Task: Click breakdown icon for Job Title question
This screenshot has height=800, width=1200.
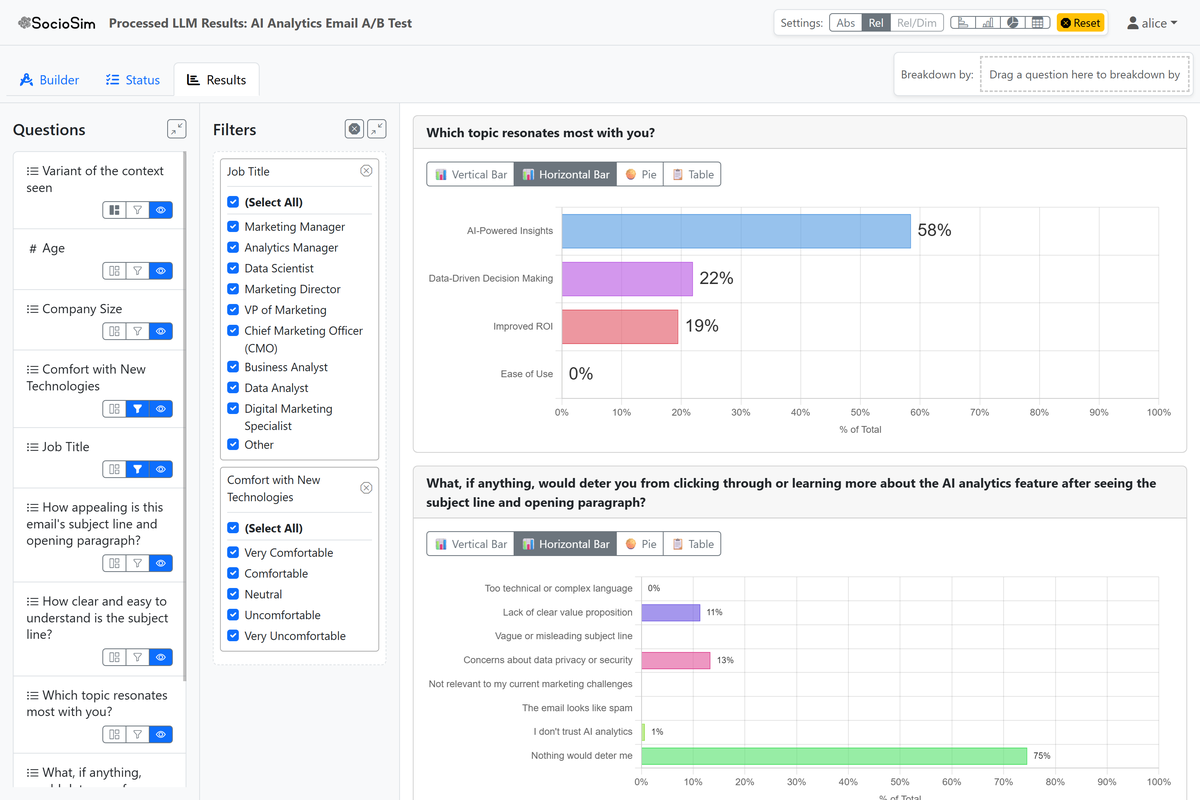Action: [114, 469]
